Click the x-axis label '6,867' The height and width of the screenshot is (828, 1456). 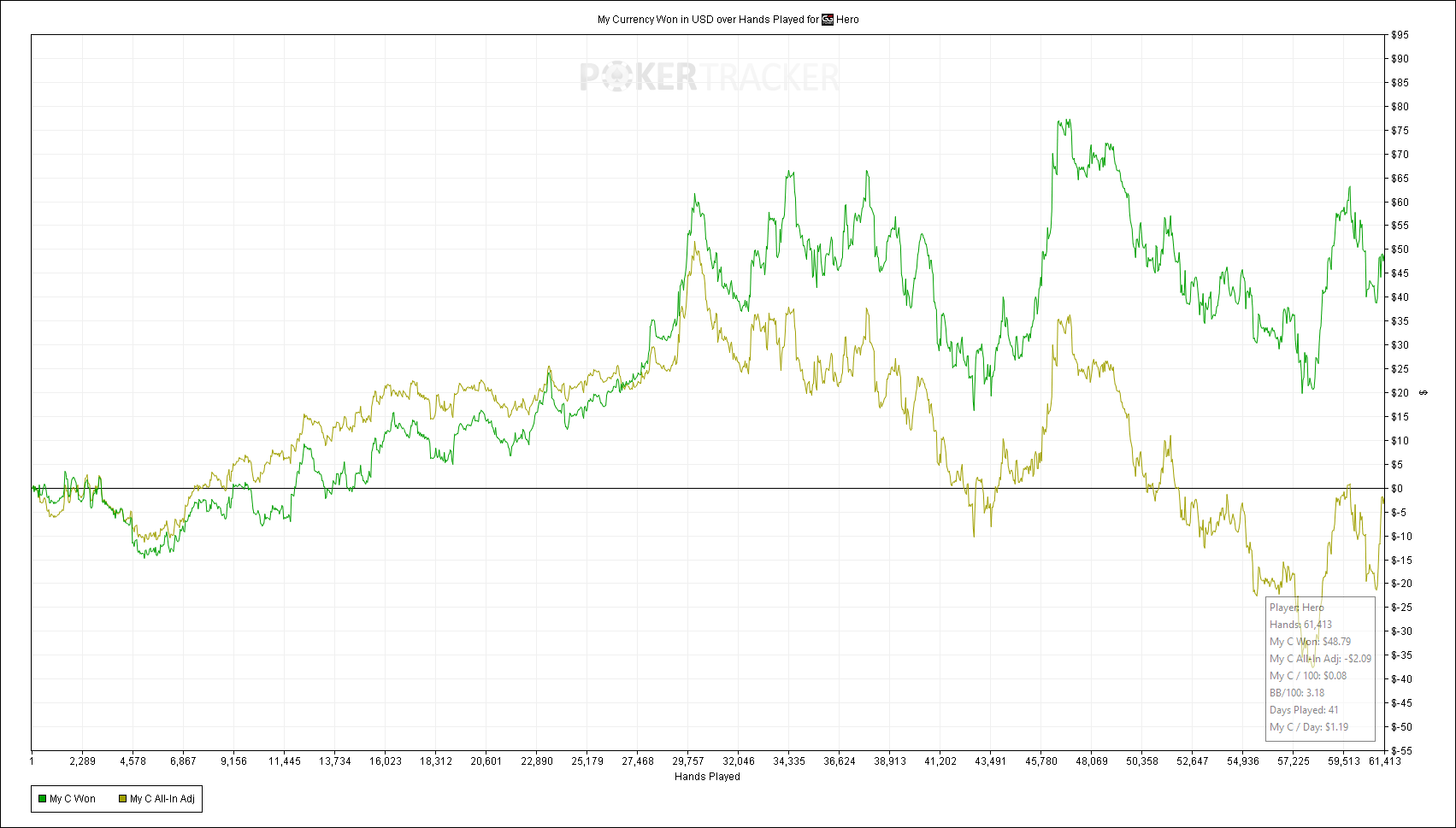tap(183, 761)
